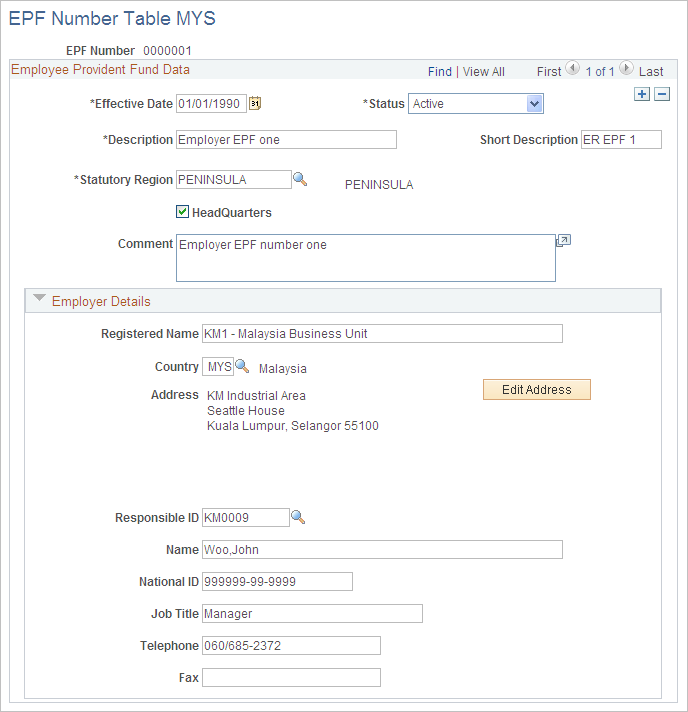Screen dimensions: 688x712
Task: Select the EPF Number value 0000001
Action: 168,50
